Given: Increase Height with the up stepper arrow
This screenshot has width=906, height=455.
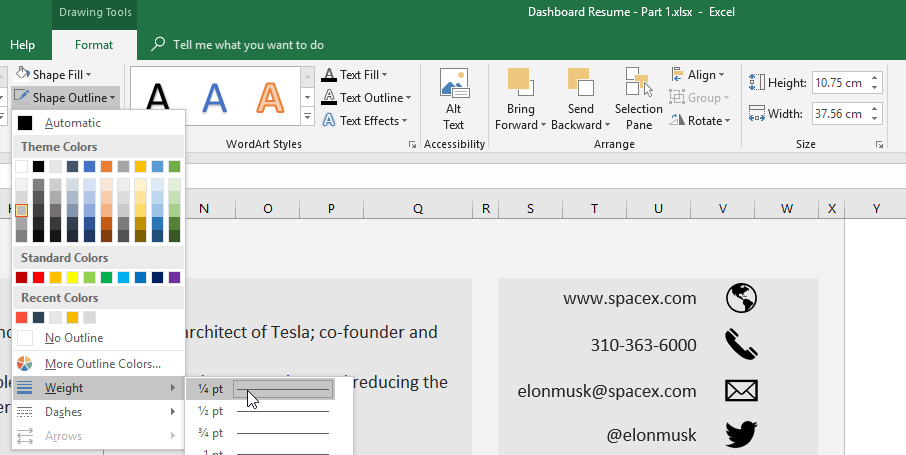Looking at the screenshot, I should [875, 77].
